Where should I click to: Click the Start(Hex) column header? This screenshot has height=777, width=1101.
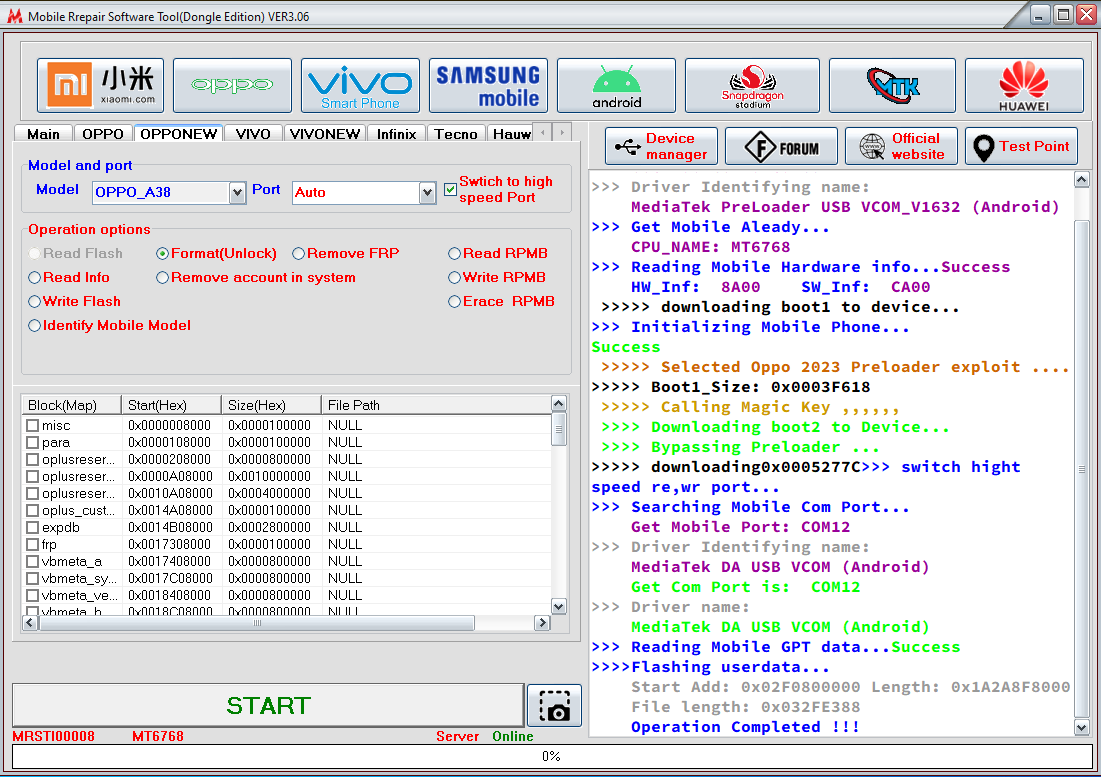click(171, 405)
